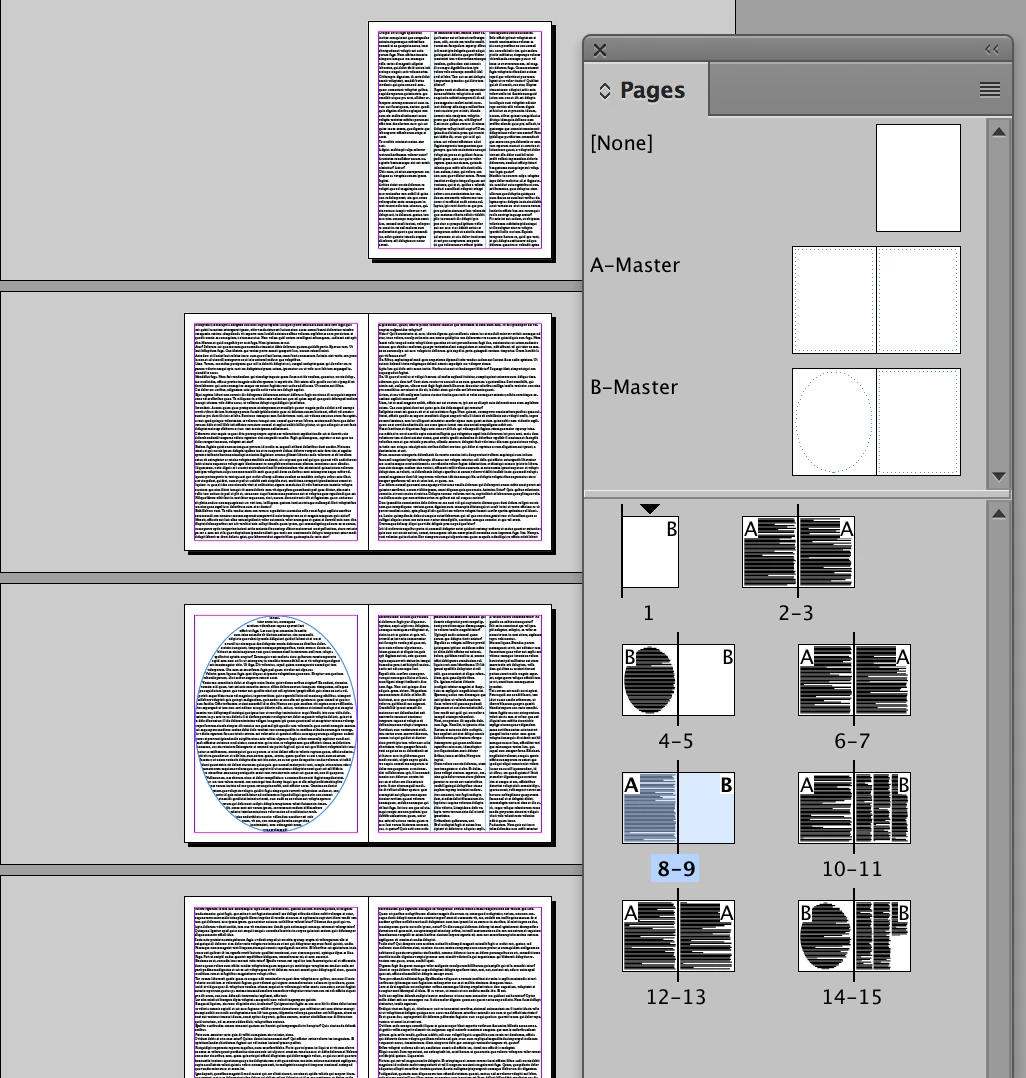The image size is (1026, 1078).
Task: Click the spread label 12-13
Action: [x=676, y=997]
